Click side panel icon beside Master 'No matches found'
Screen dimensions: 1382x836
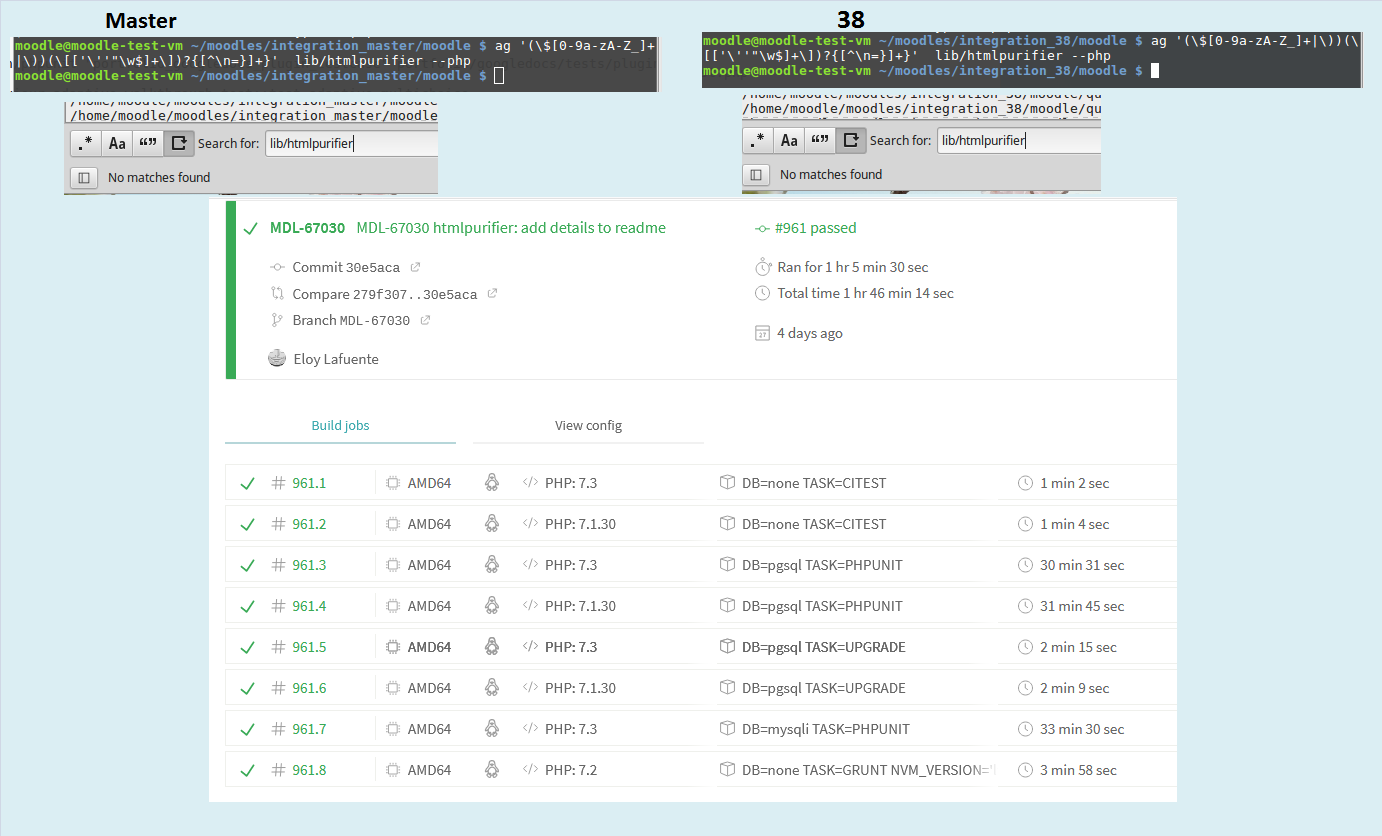click(84, 178)
